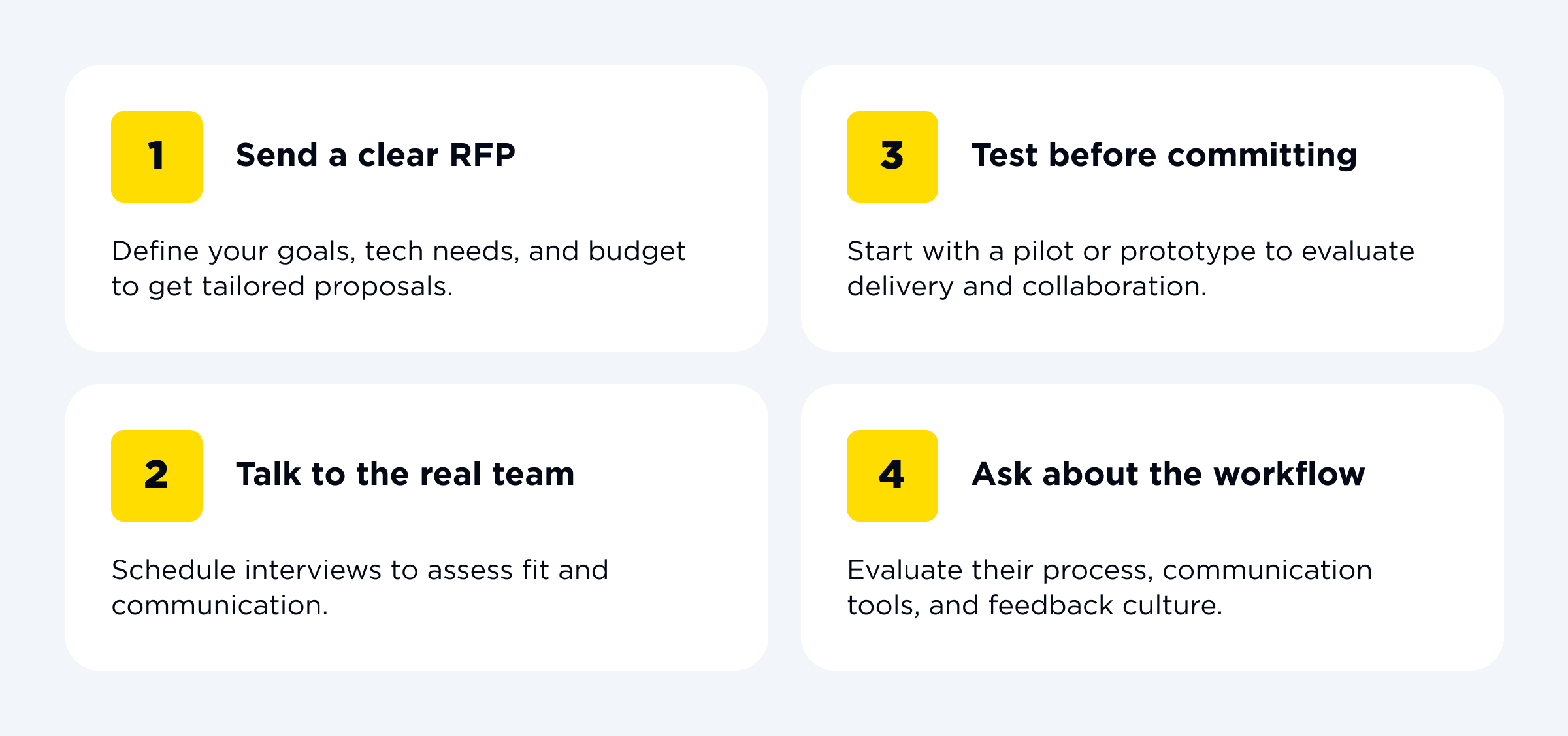This screenshot has width=1568, height=736.
Task: Click the 'delivery and collaboration.' line
Action: [x=1026, y=287]
